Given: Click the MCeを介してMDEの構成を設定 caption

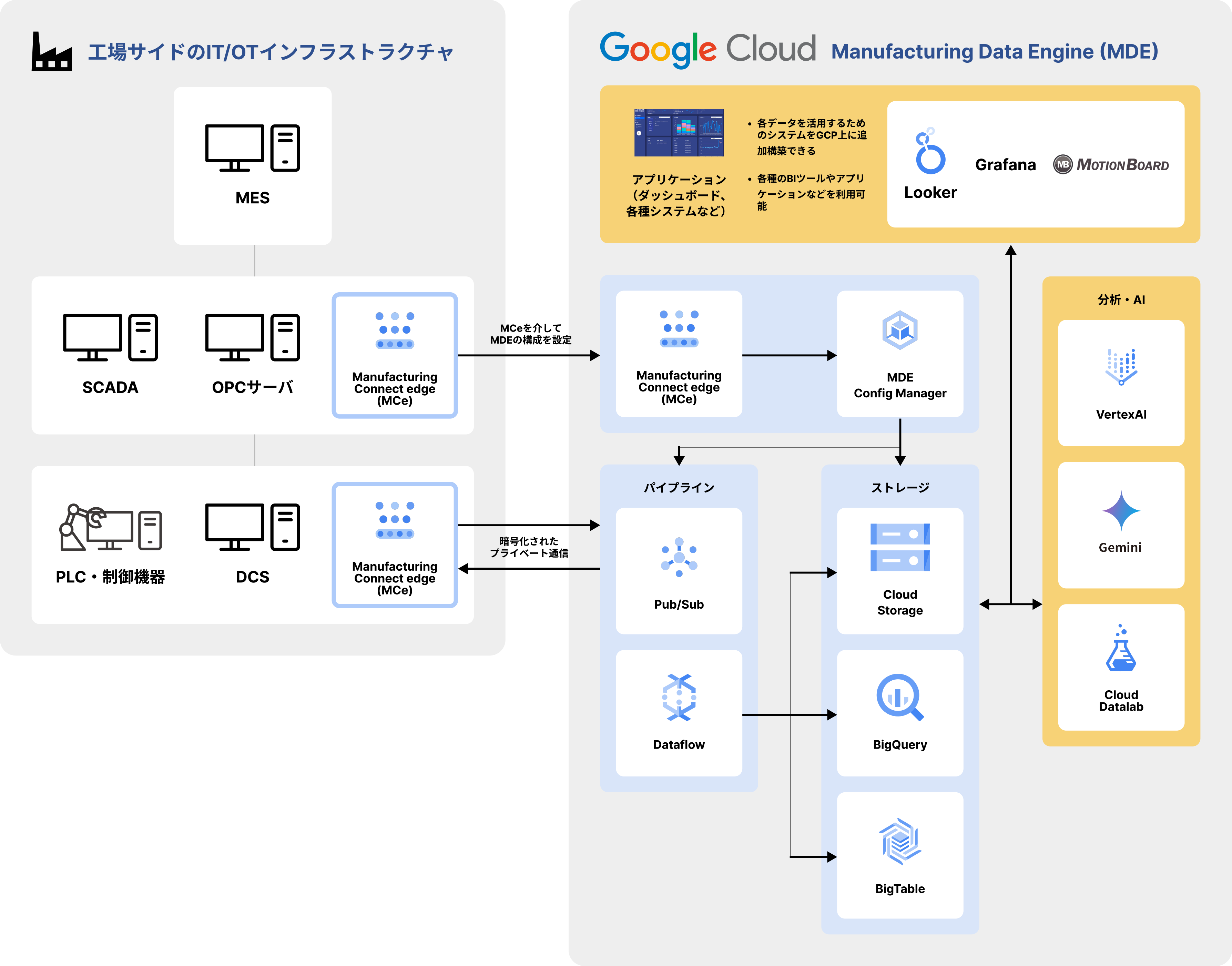Looking at the screenshot, I should pos(530,334).
